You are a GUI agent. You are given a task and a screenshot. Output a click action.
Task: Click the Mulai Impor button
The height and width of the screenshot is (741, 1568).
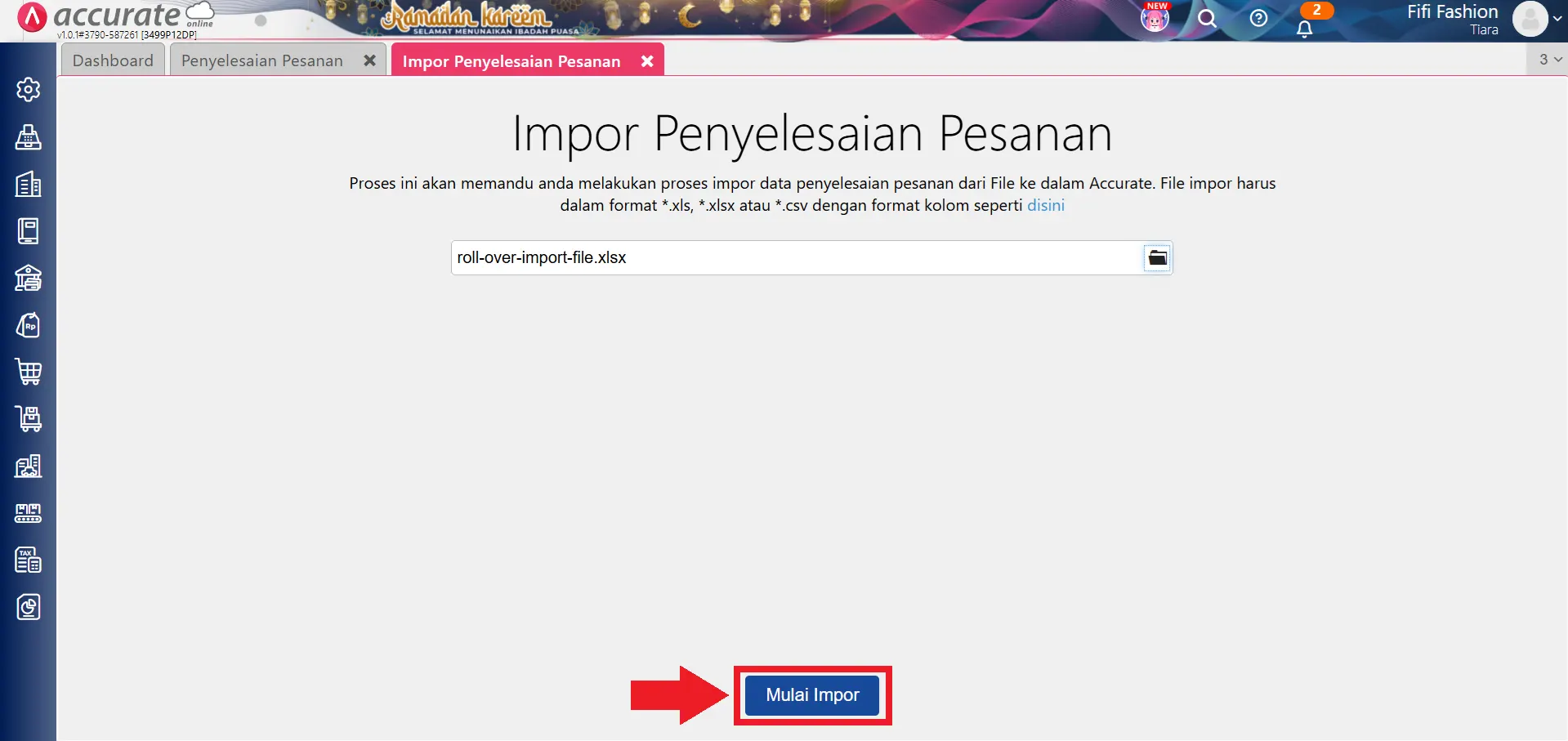pyautogui.click(x=811, y=694)
